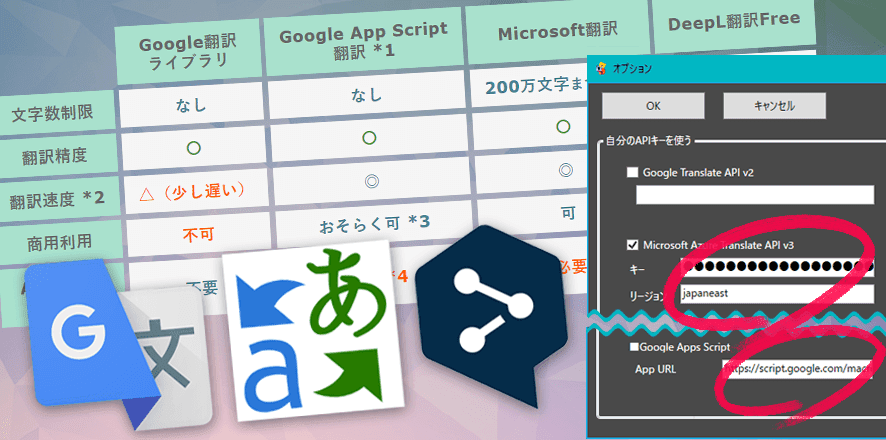This screenshot has height=440, width=886.
Task: Click the OK button in the options dialog
Action: click(653, 106)
